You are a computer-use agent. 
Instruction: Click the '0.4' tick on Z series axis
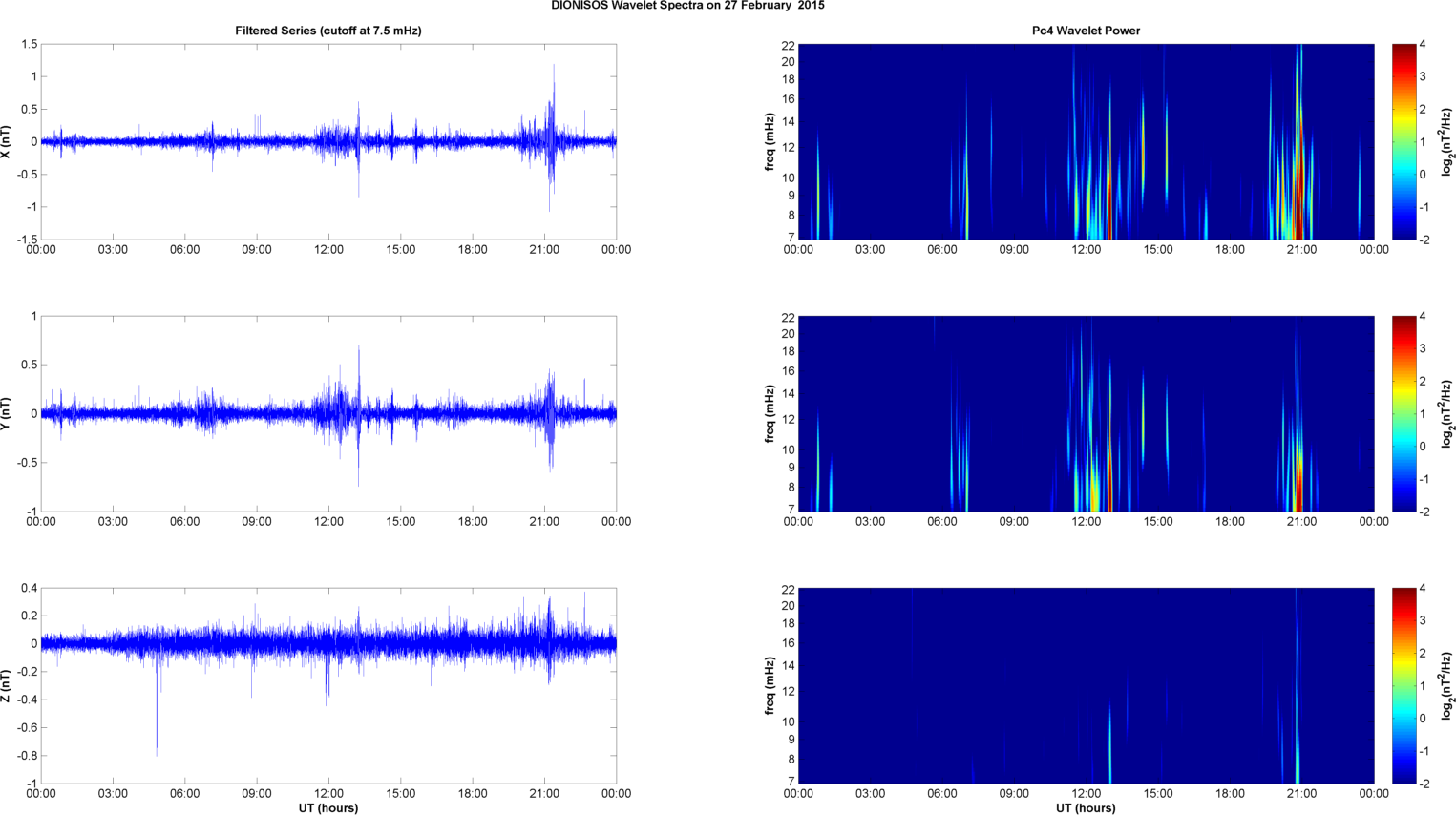pyautogui.click(x=29, y=588)
